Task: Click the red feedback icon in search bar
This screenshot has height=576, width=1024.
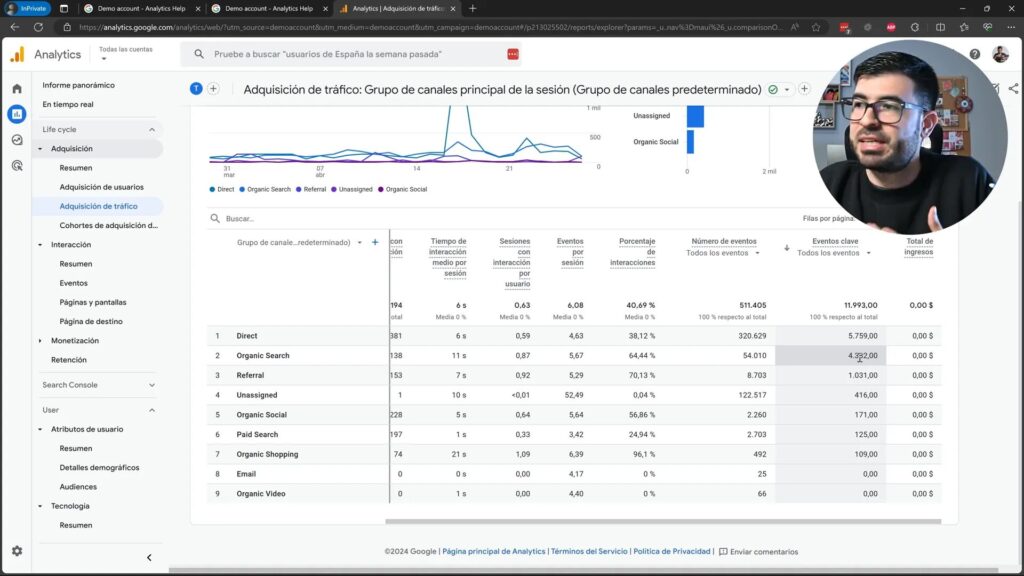Action: point(513,54)
